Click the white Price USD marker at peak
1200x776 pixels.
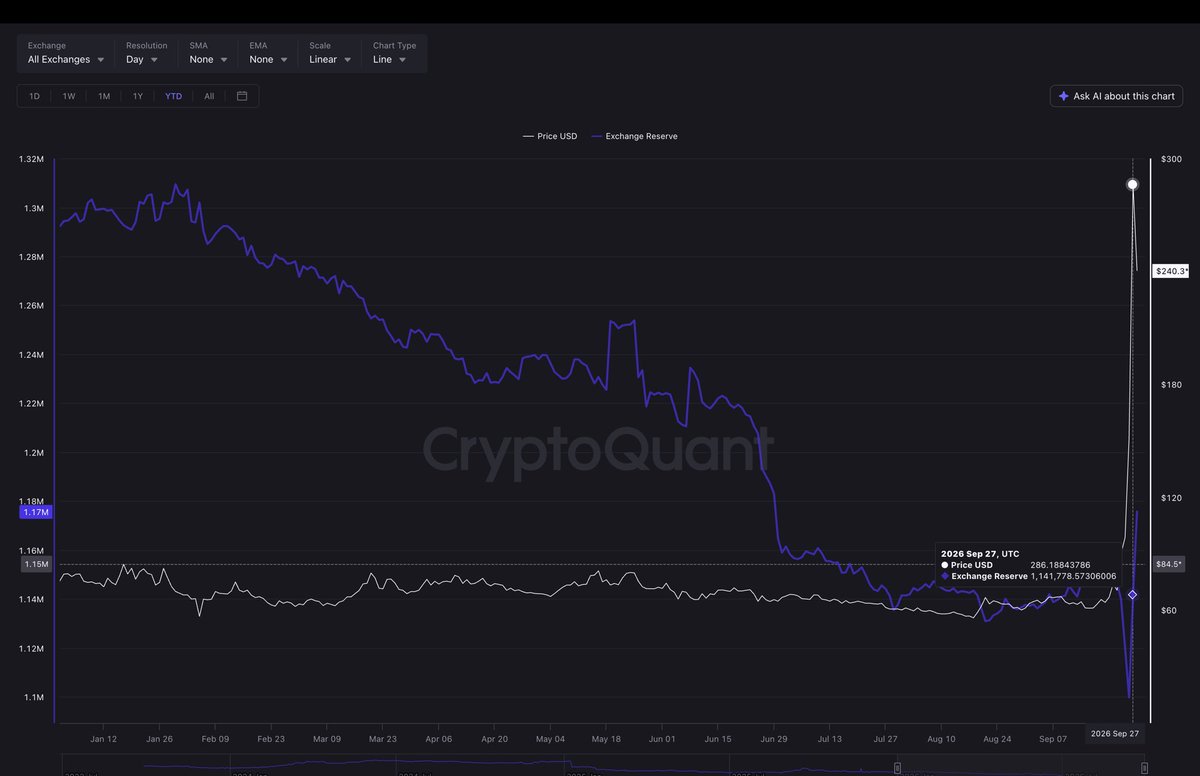[x=1132, y=184]
